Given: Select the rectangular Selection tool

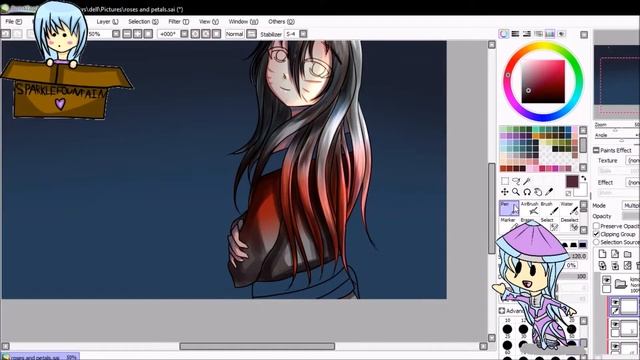Looking at the screenshot, I should point(505,181).
